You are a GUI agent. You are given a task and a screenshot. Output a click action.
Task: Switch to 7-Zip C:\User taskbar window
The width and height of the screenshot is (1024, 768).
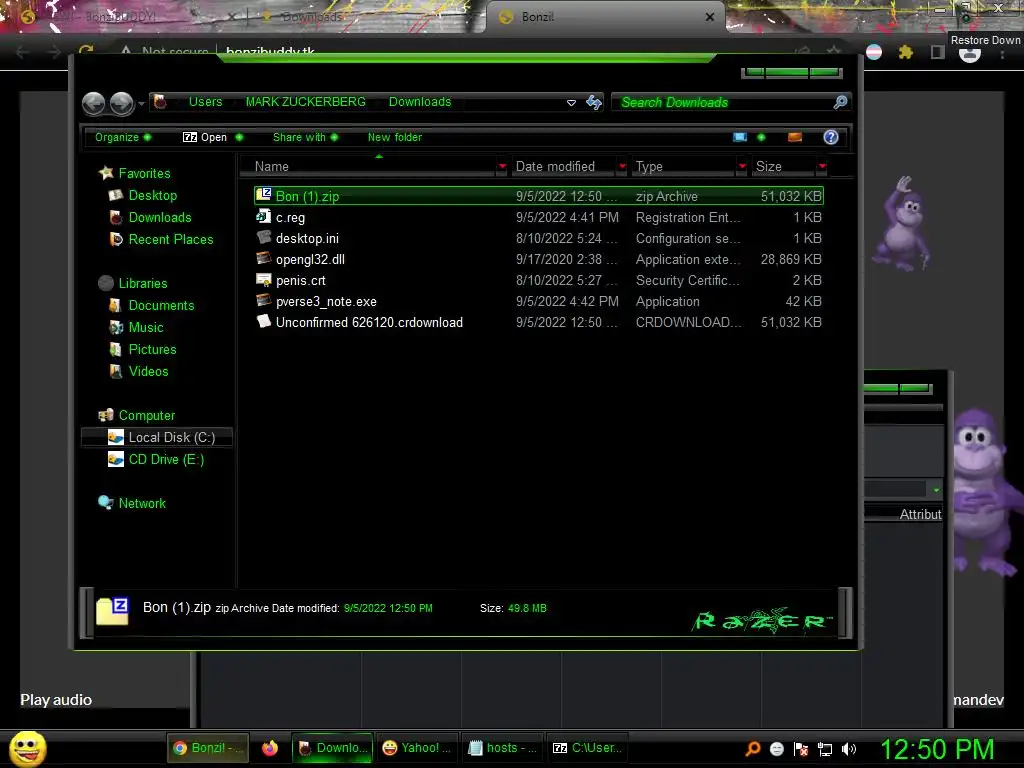pos(587,748)
